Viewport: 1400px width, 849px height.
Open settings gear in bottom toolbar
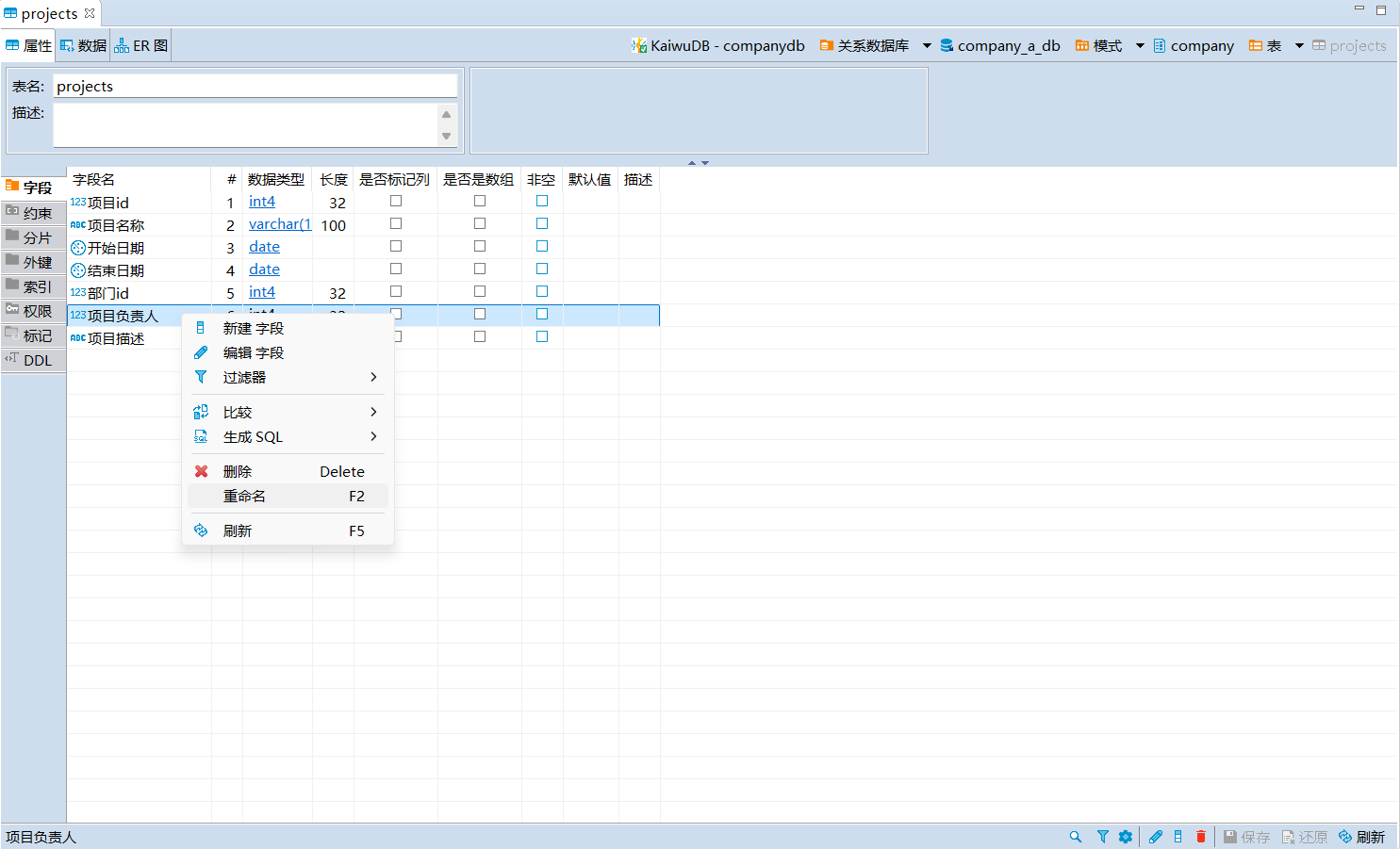coord(1126,837)
